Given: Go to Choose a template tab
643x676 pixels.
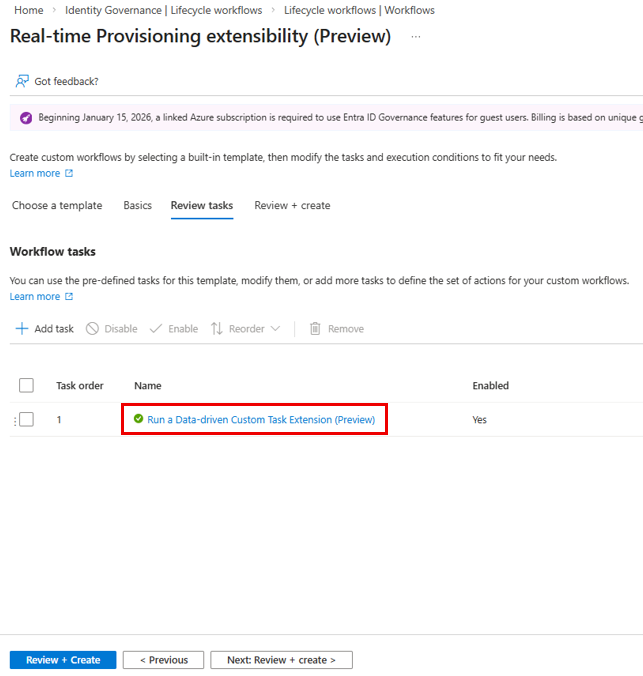Looking at the screenshot, I should point(57,205).
